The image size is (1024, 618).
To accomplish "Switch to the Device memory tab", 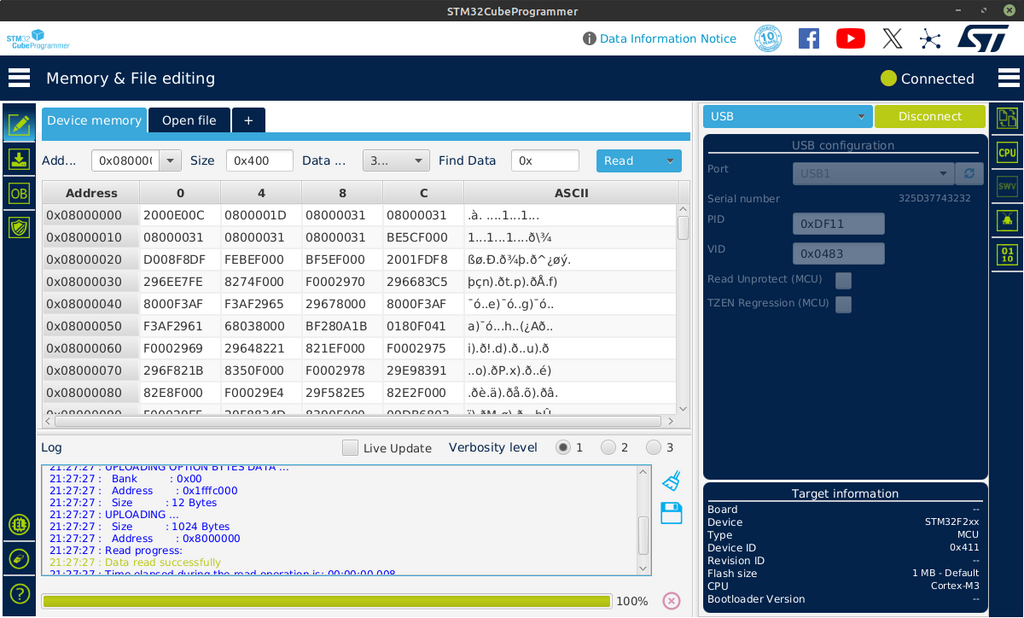I will point(94,120).
